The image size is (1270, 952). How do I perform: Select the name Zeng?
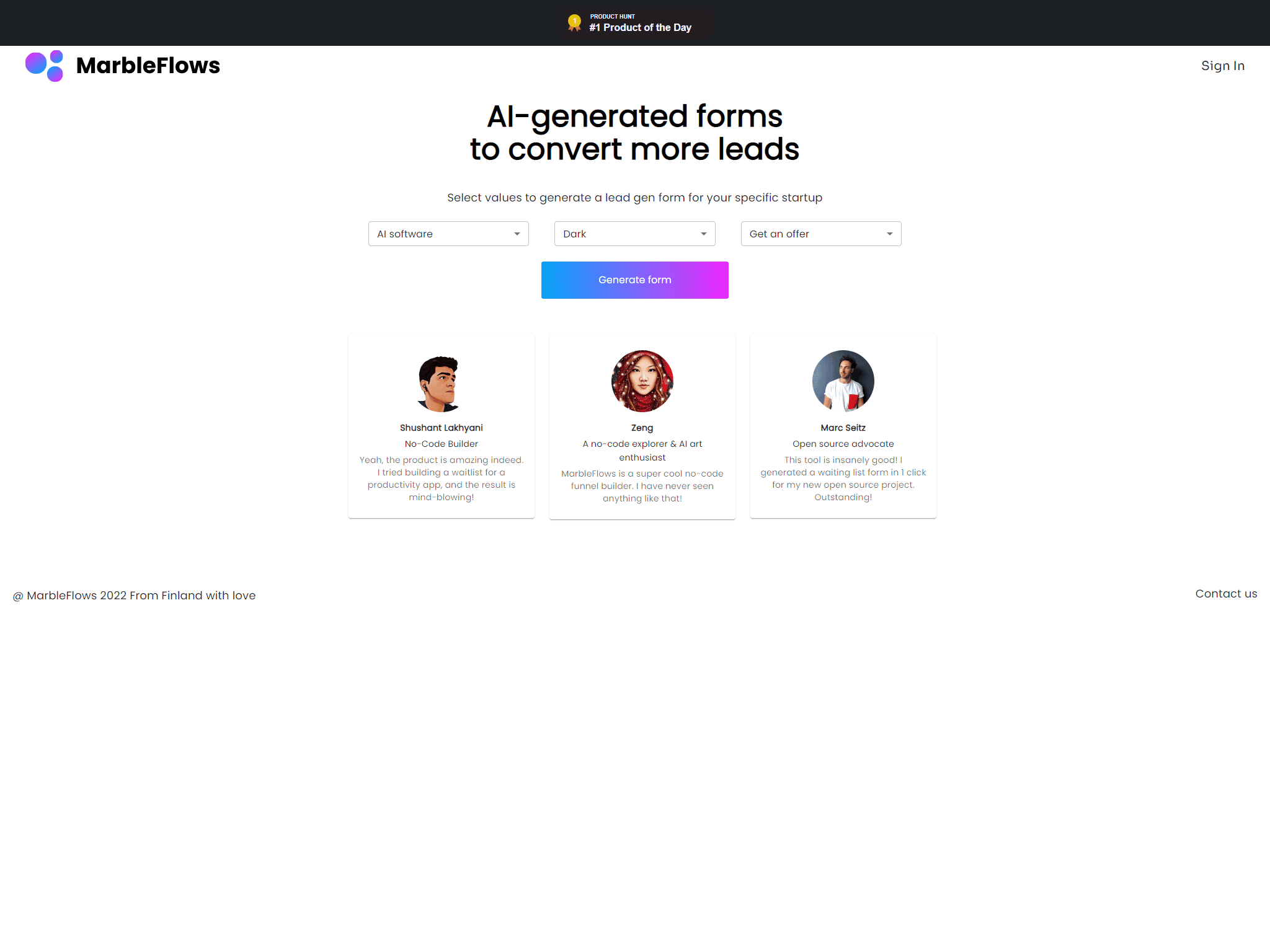[642, 428]
